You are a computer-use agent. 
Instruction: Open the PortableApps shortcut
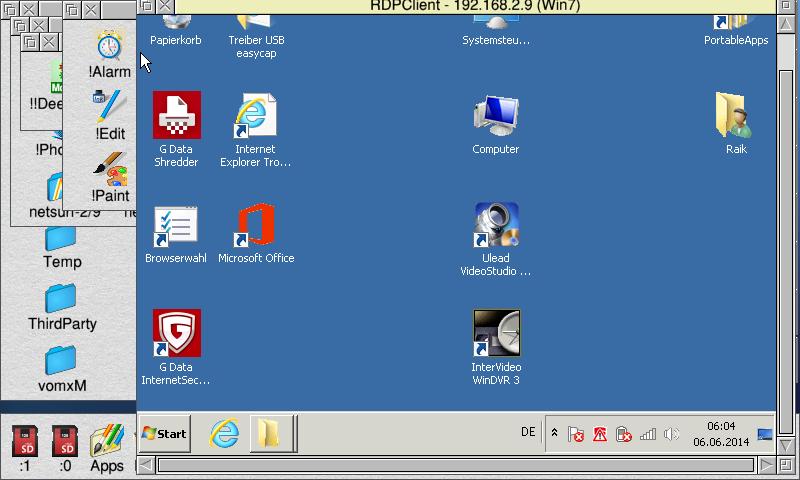[x=736, y=32]
